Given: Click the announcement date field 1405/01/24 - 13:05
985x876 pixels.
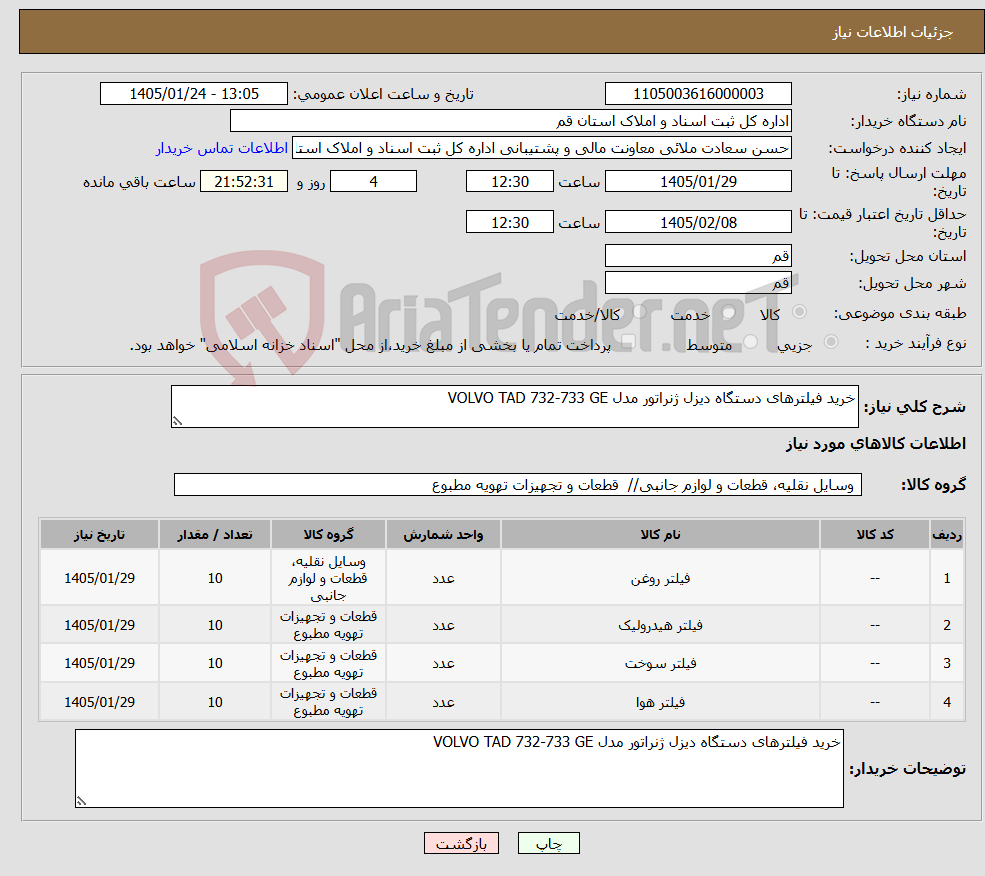Looking at the screenshot, I should tap(193, 94).
